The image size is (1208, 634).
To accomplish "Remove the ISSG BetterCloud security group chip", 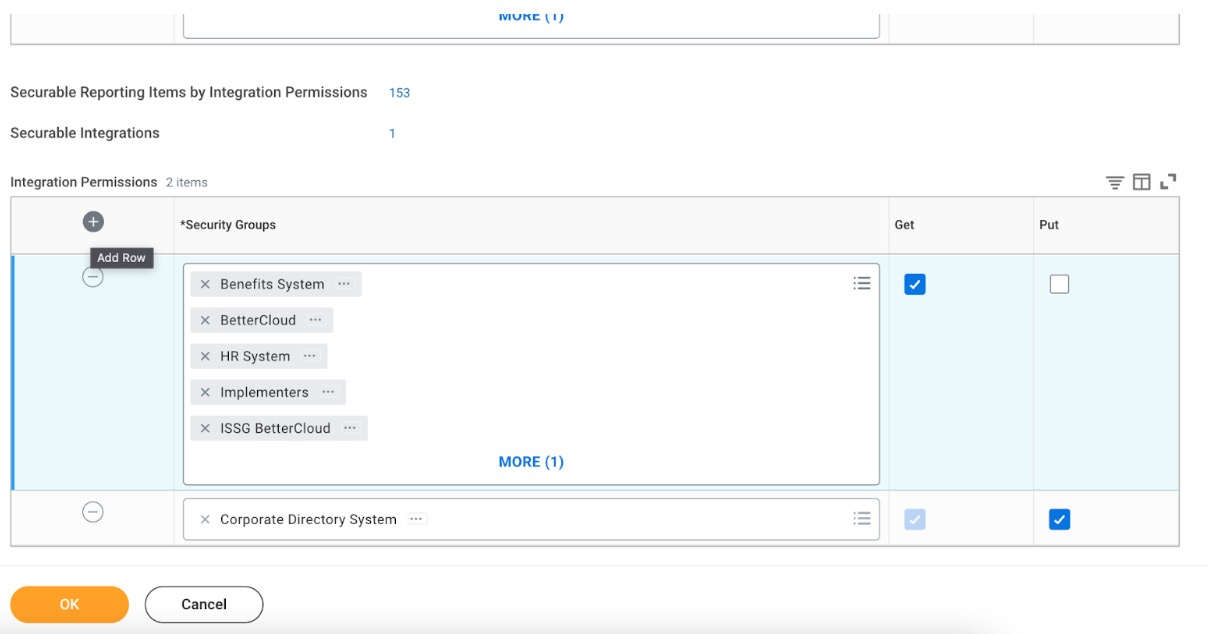I will [x=205, y=427].
